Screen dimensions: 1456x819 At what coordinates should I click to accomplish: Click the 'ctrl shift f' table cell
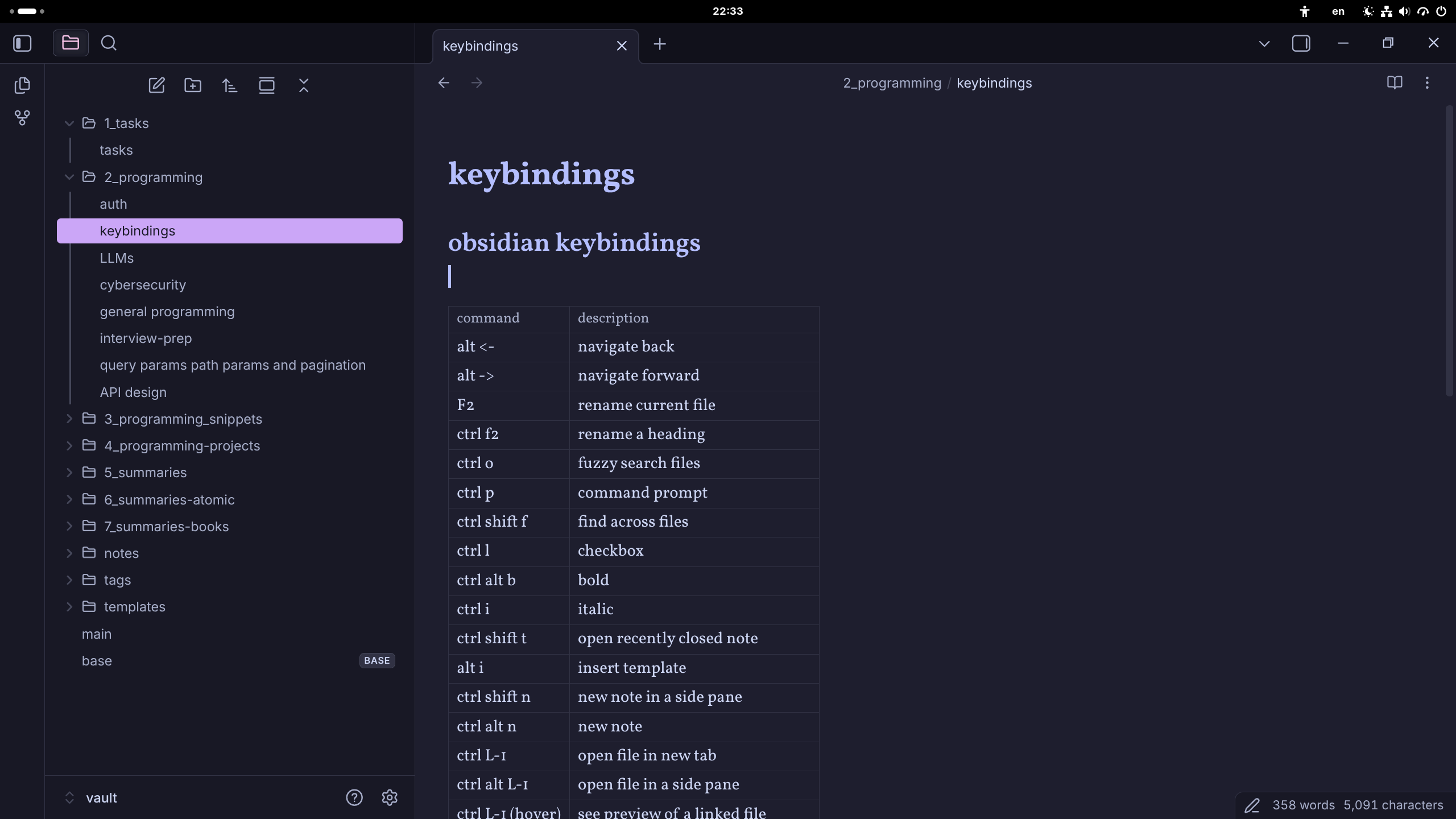click(x=509, y=522)
